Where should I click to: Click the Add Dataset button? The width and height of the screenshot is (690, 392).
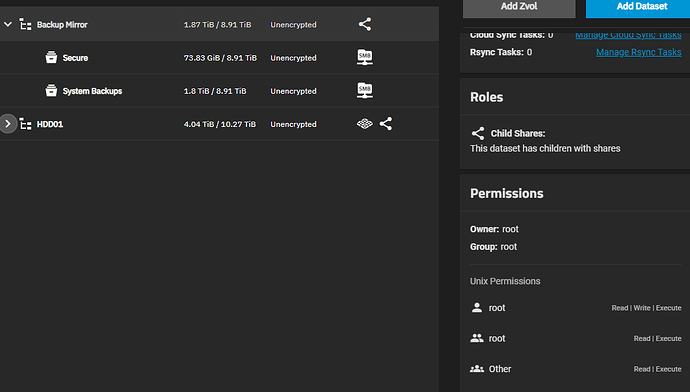coord(638,8)
